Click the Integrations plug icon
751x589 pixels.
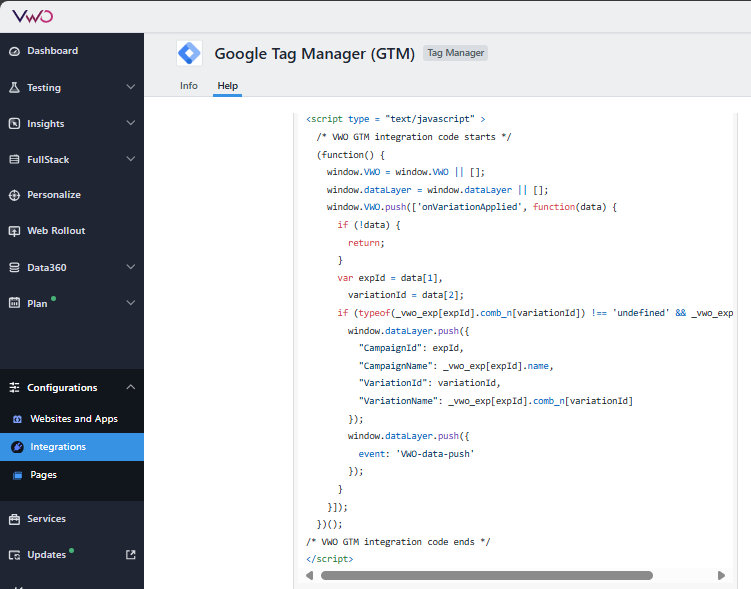tap(17, 447)
